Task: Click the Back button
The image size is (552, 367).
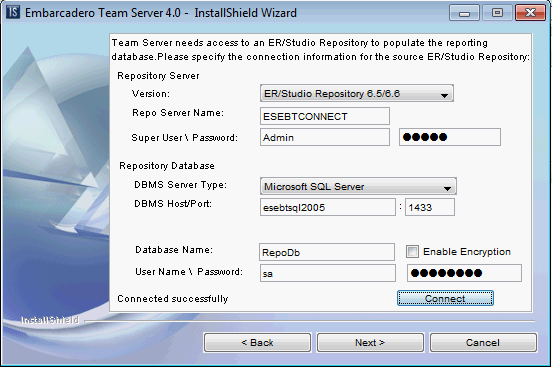Action: 257,342
